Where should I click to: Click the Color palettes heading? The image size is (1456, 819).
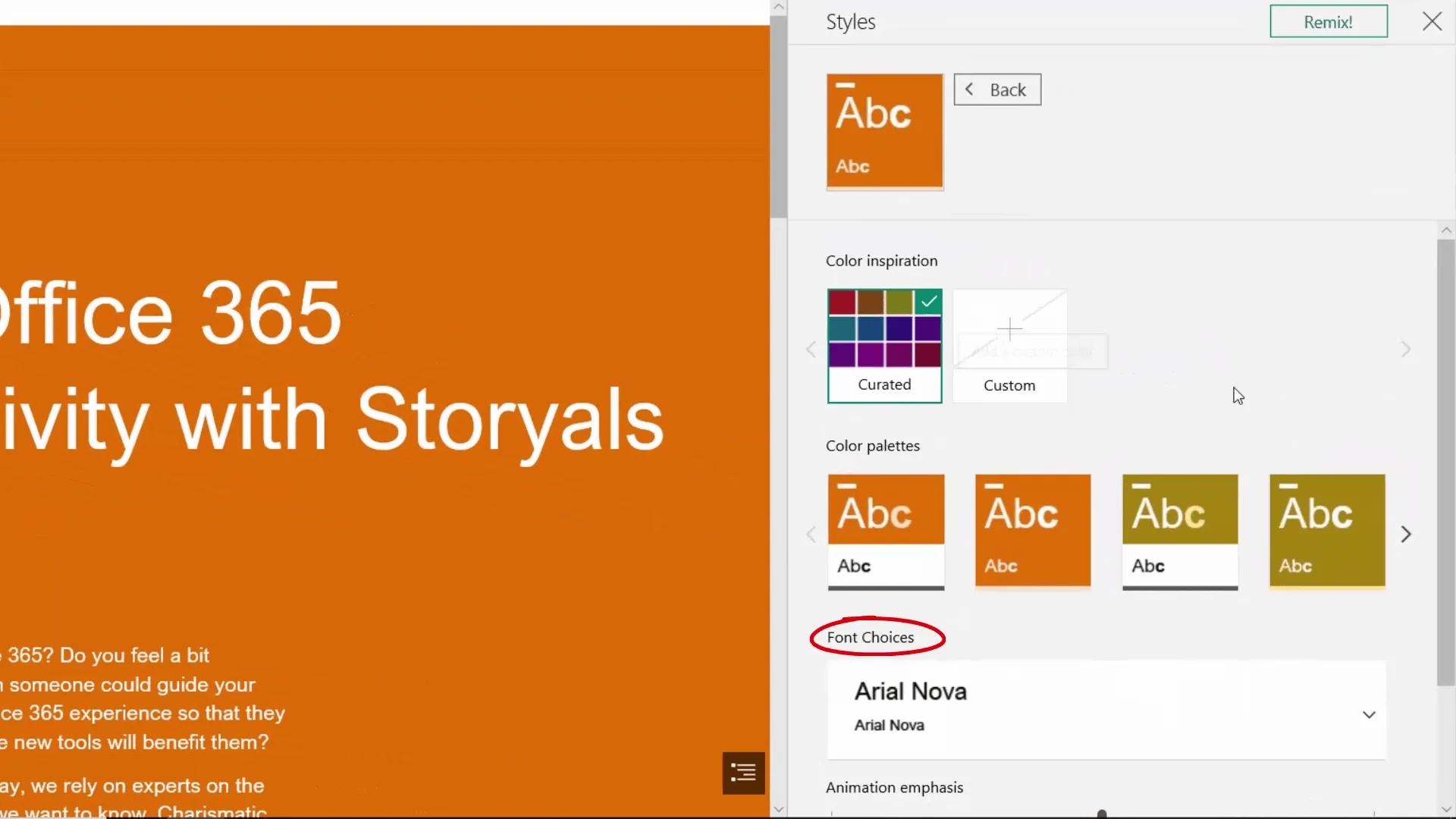tap(873, 446)
